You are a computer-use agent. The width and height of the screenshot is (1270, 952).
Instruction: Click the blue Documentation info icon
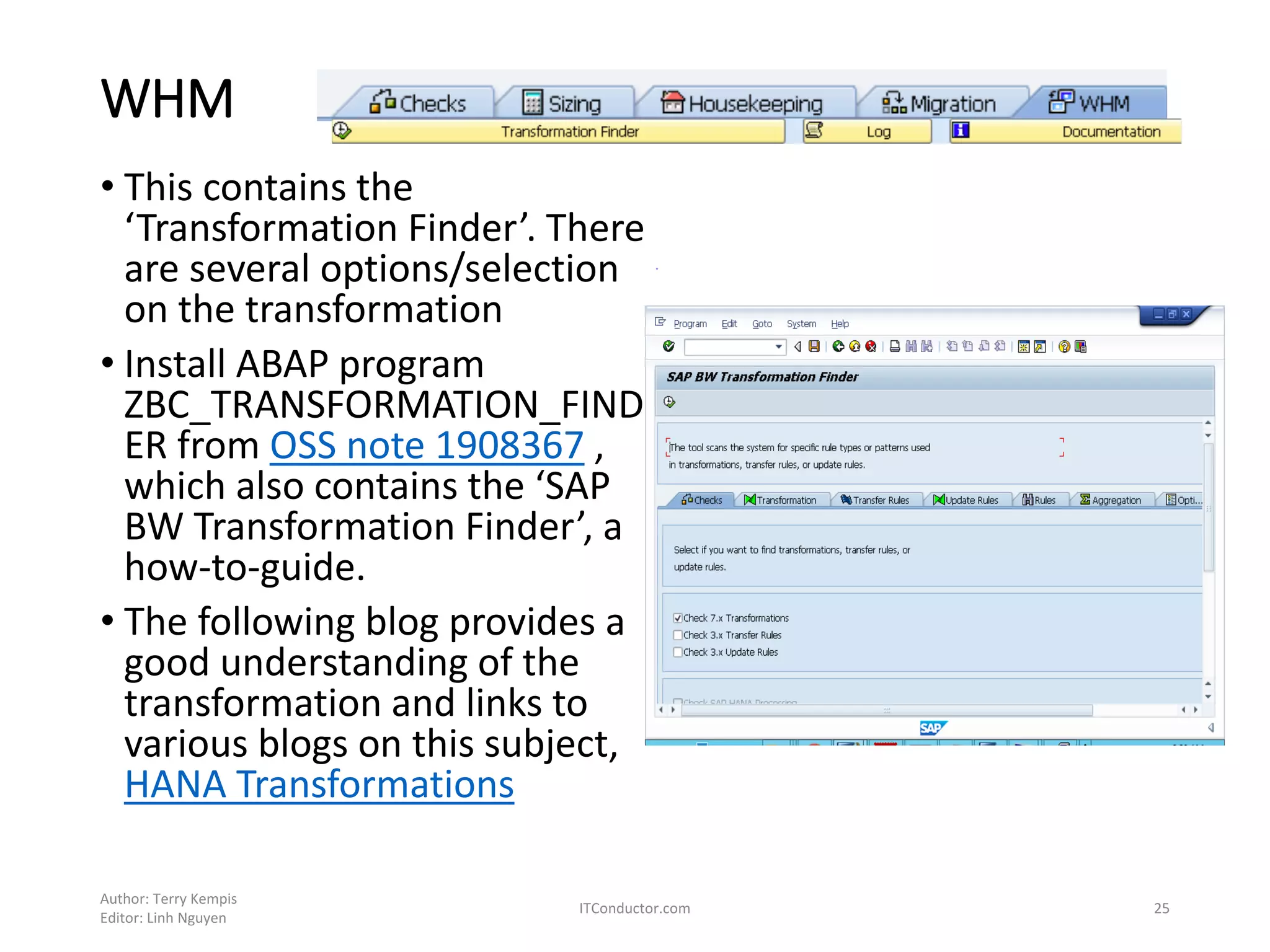[961, 130]
